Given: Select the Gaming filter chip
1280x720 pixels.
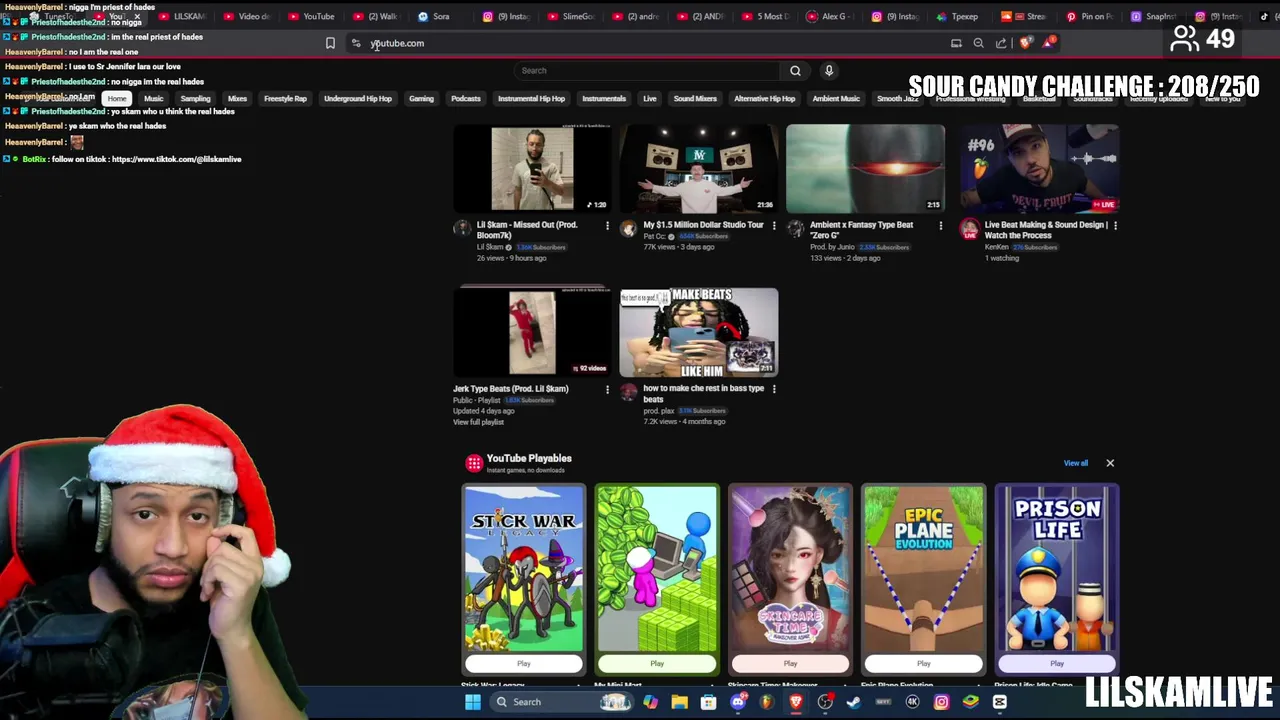Looking at the screenshot, I should [421, 98].
